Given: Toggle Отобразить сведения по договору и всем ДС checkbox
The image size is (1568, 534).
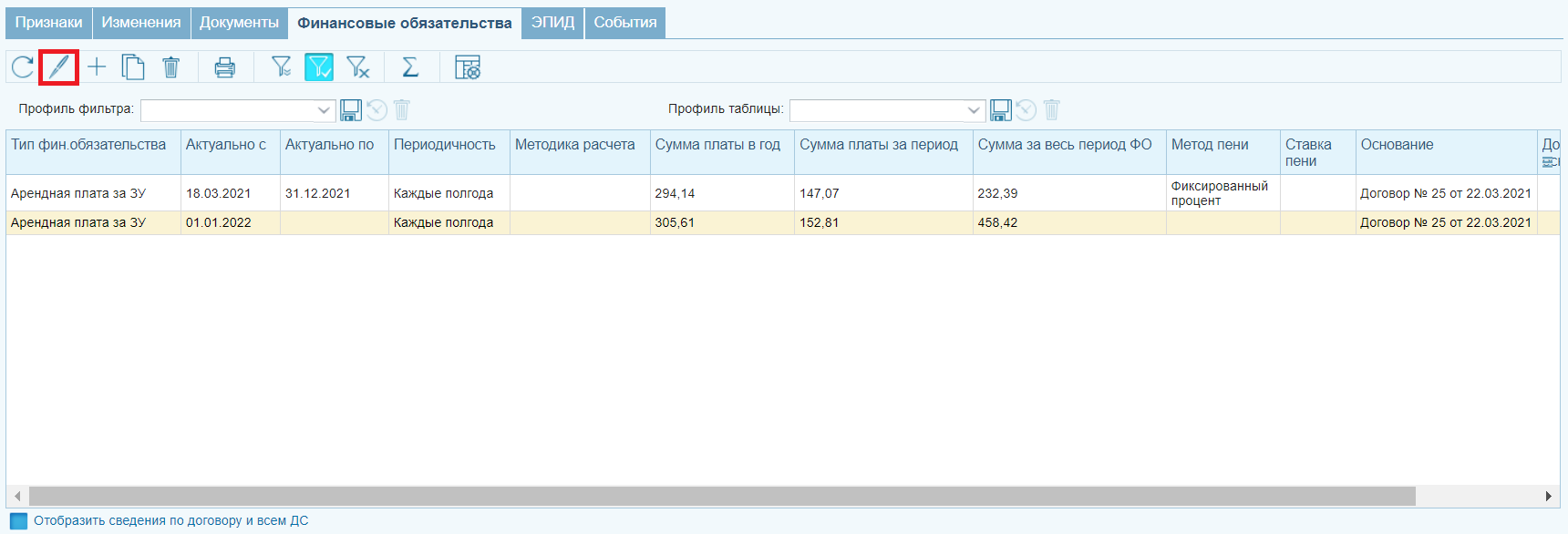Looking at the screenshot, I should tap(18, 521).
